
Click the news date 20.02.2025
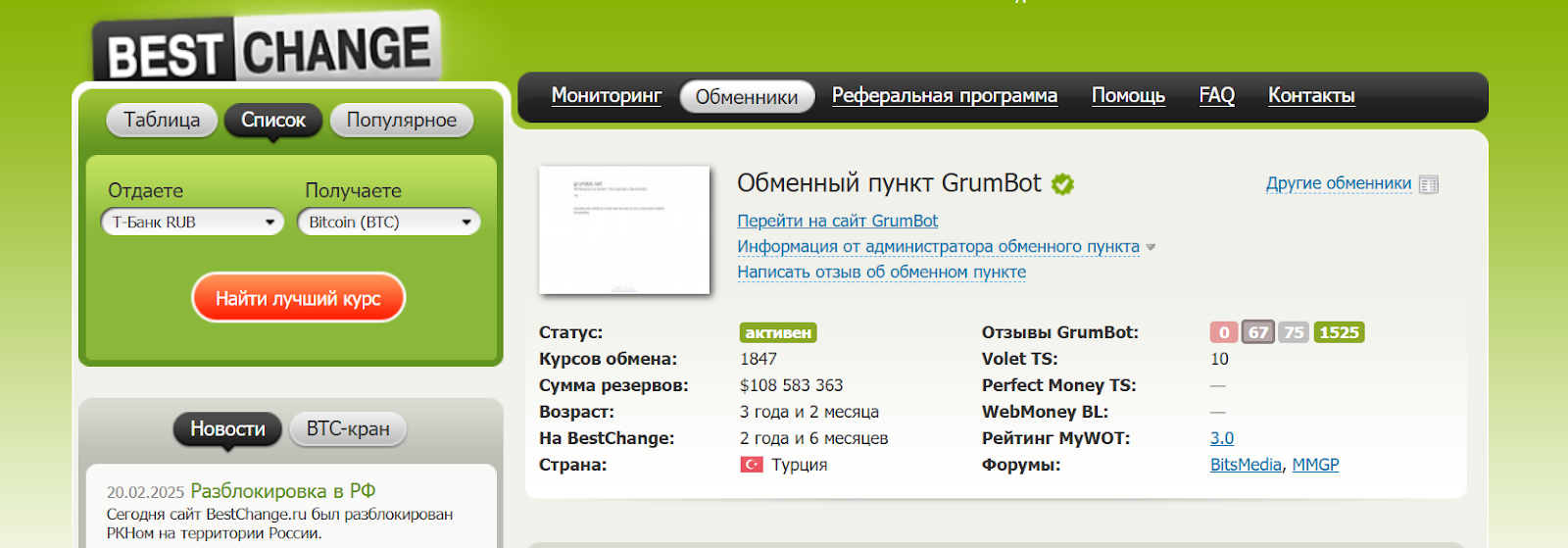pyautogui.click(x=146, y=492)
